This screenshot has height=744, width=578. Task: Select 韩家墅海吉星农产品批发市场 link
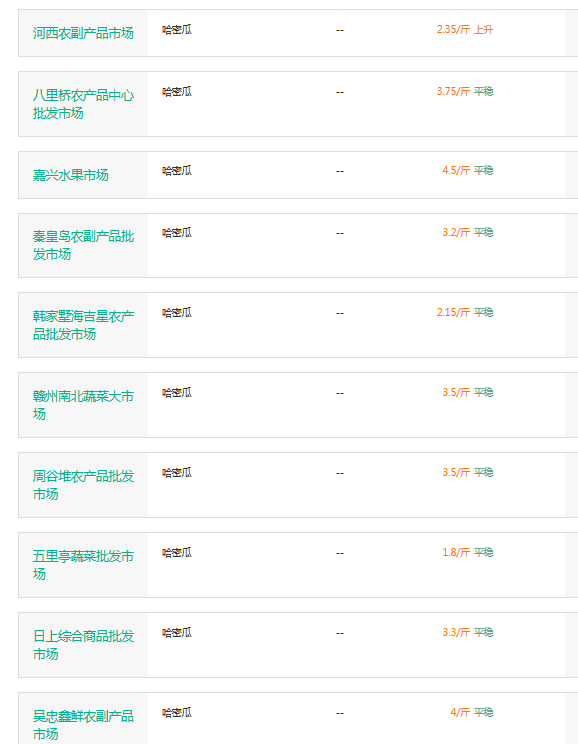coord(83,325)
